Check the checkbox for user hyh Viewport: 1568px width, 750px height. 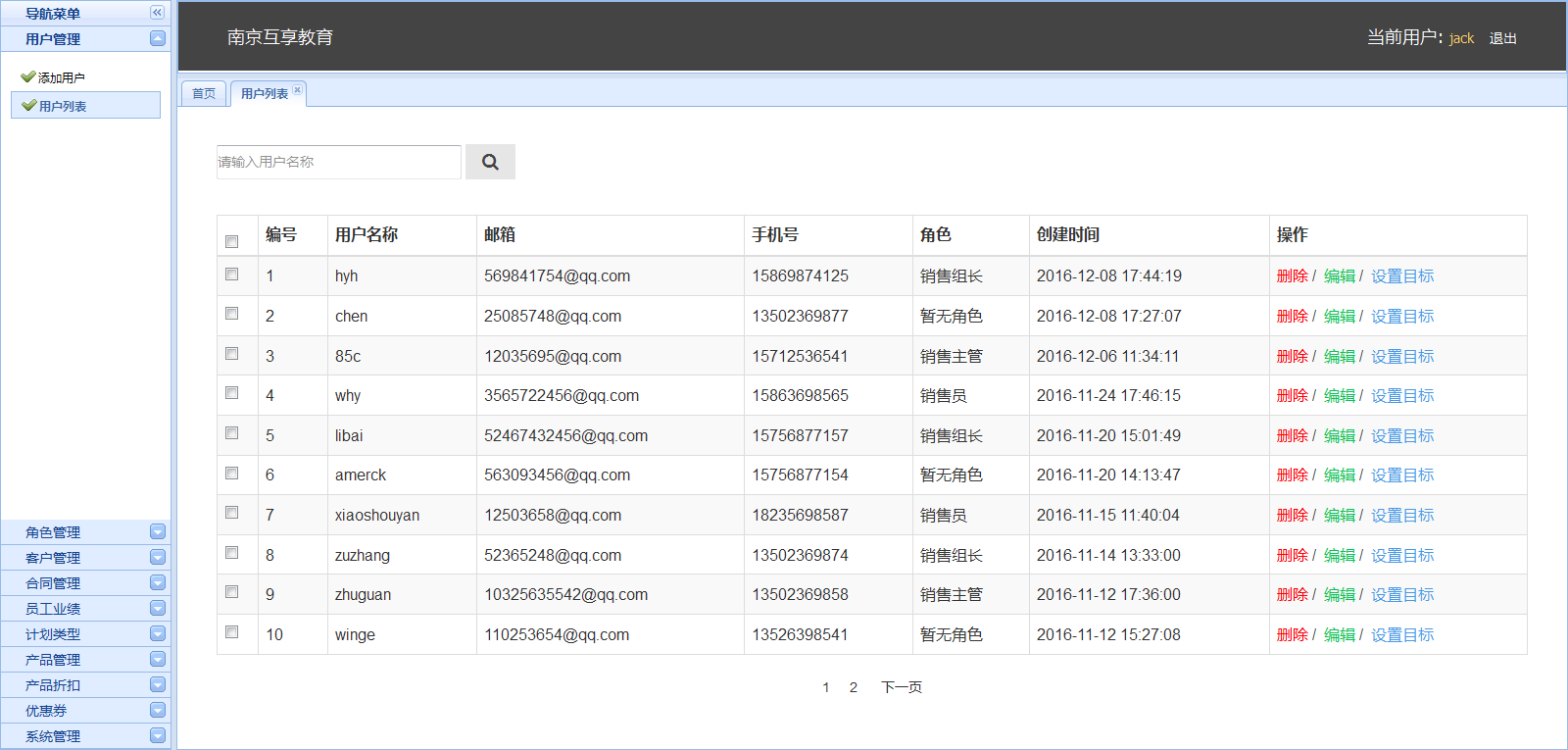click(232, 275)
